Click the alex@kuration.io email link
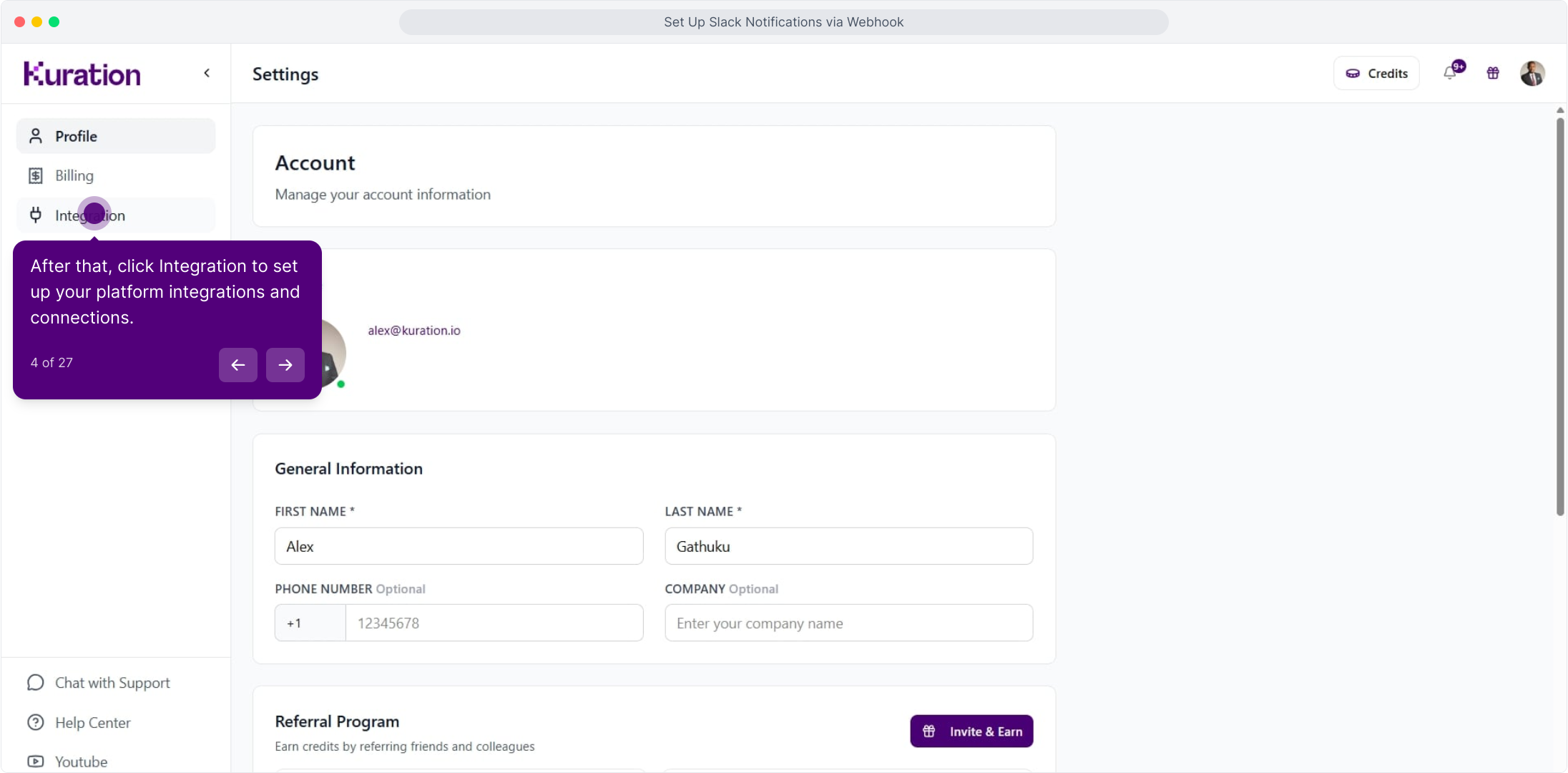The image size is (1568, 773). [x=414, y=331]
